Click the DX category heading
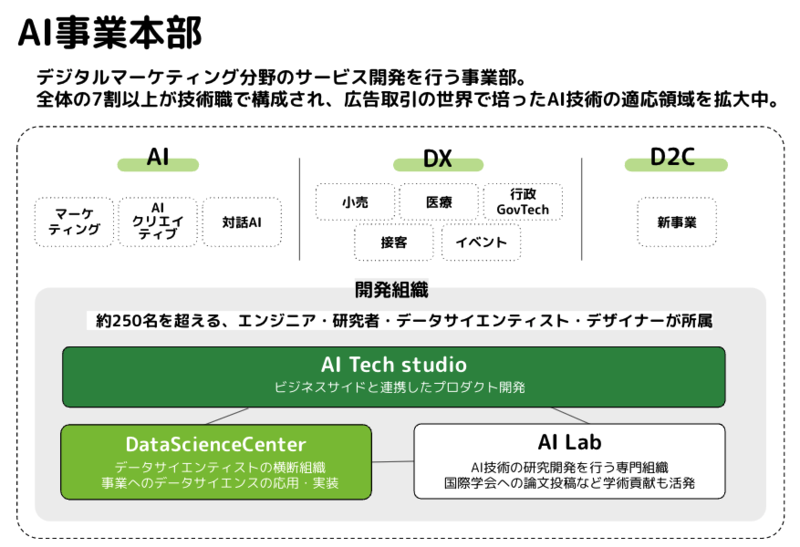 tap(438, 159)
